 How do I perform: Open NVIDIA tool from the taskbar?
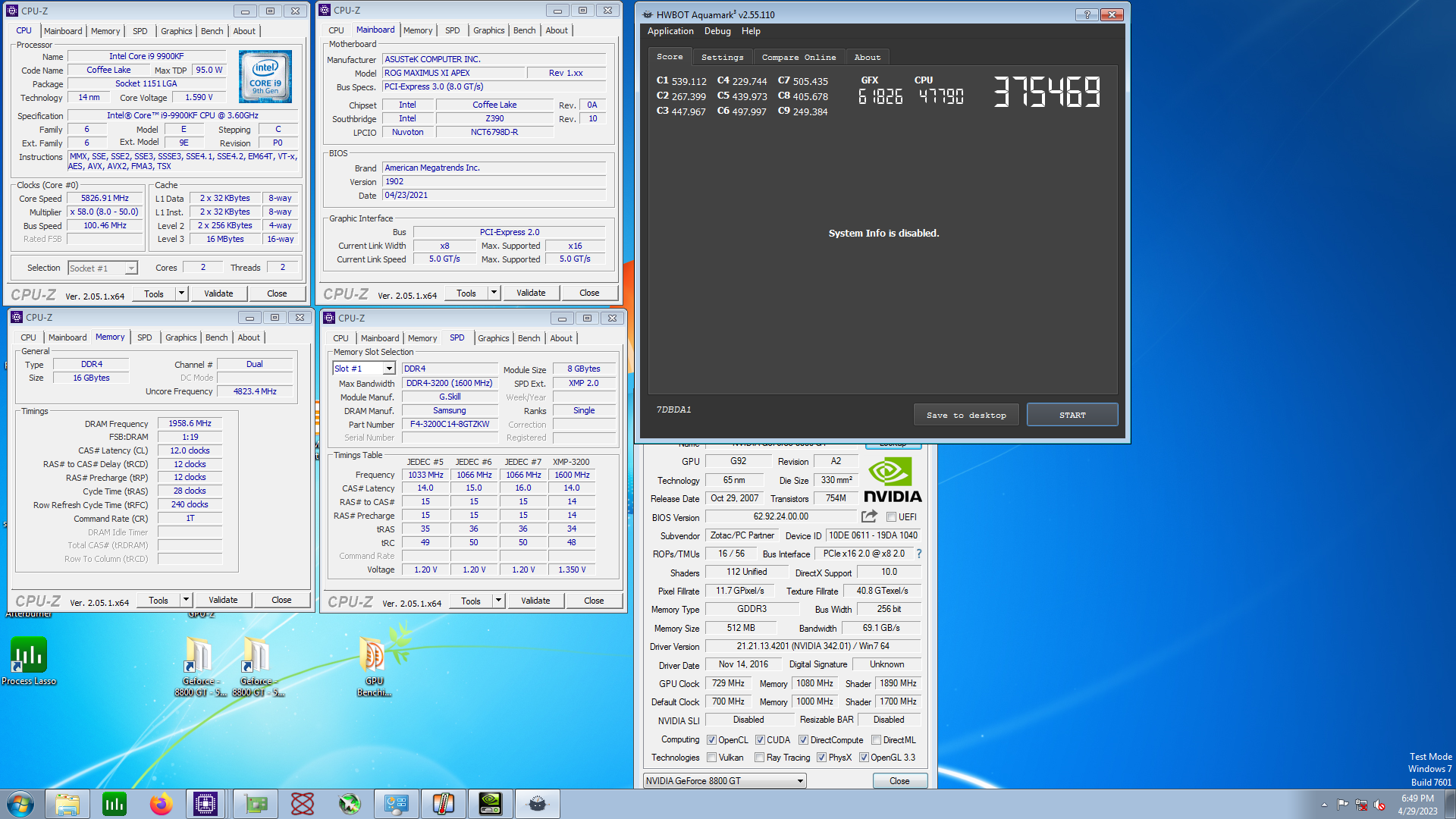point(491,804)
